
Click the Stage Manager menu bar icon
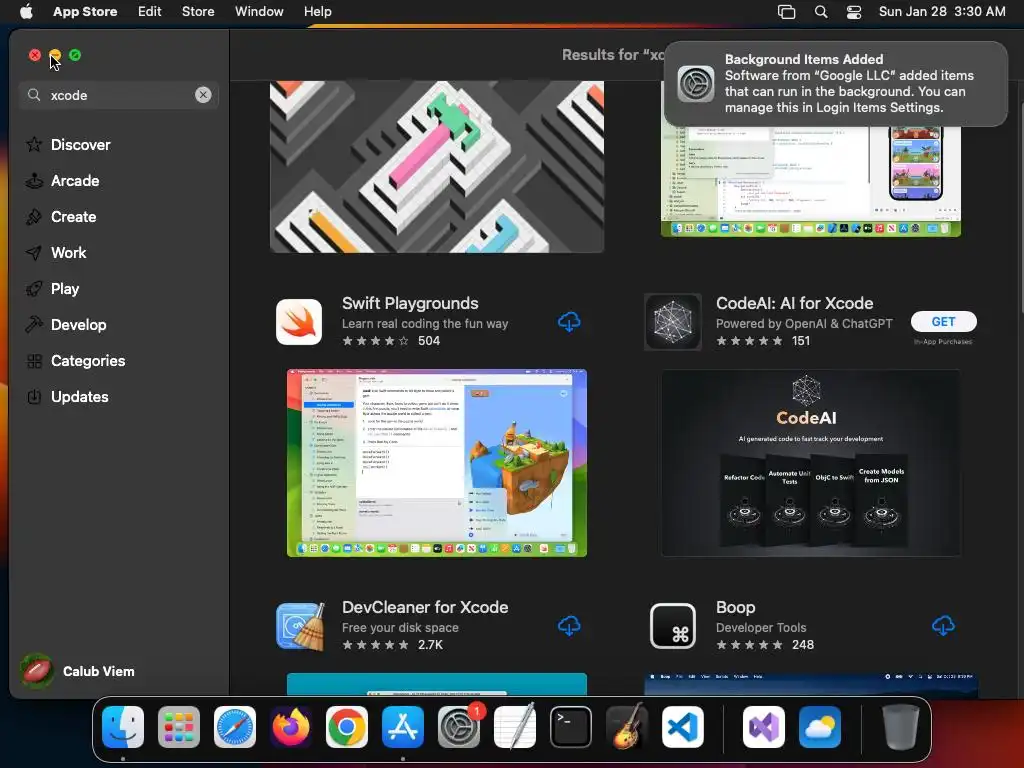coord(786,12)
